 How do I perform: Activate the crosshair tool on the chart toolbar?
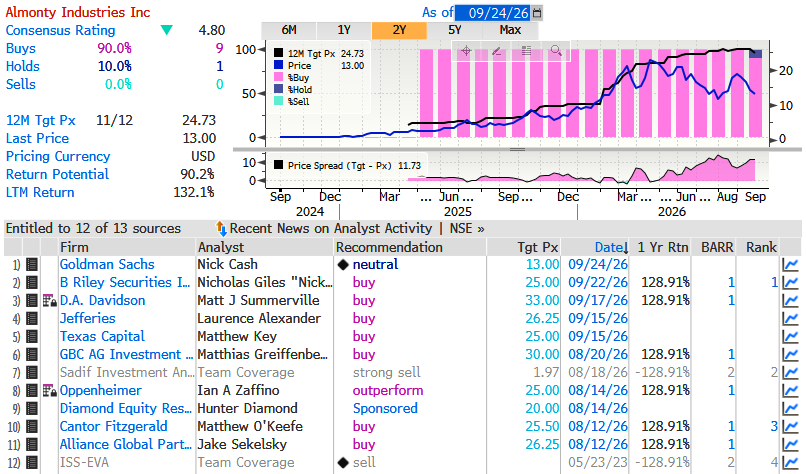pos(466,50)
